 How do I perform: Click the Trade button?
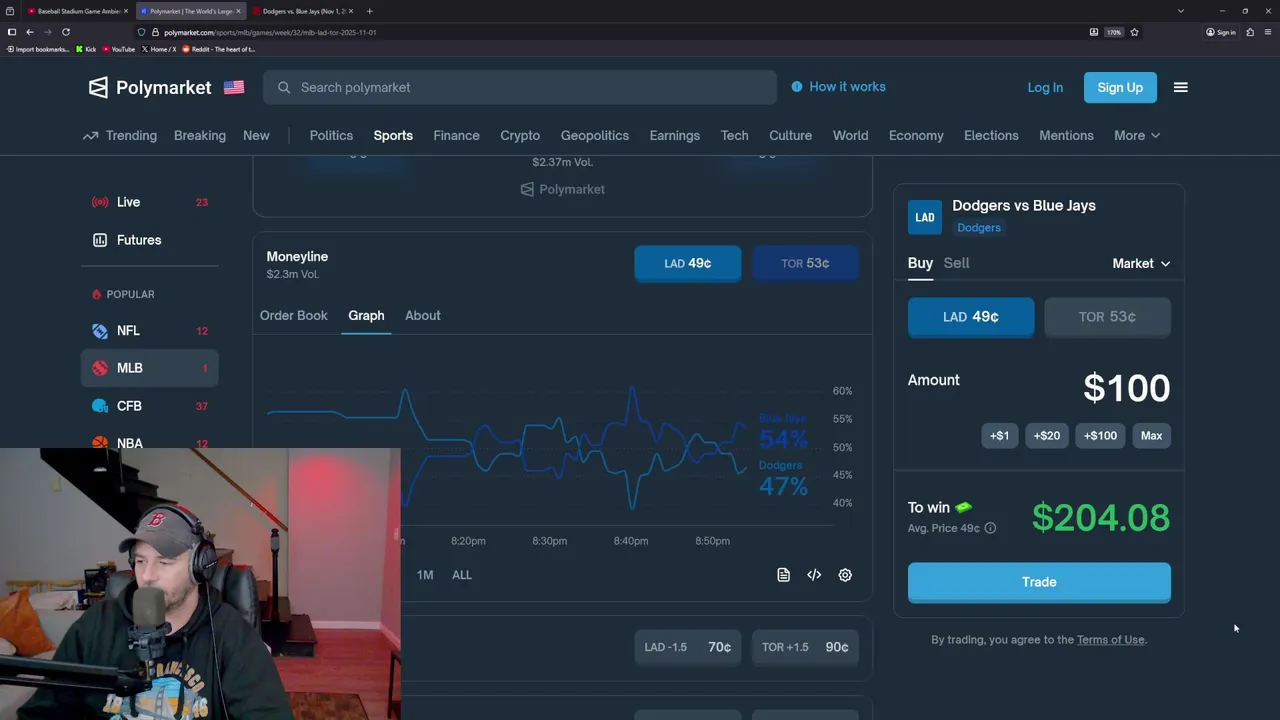[1039, 582]
